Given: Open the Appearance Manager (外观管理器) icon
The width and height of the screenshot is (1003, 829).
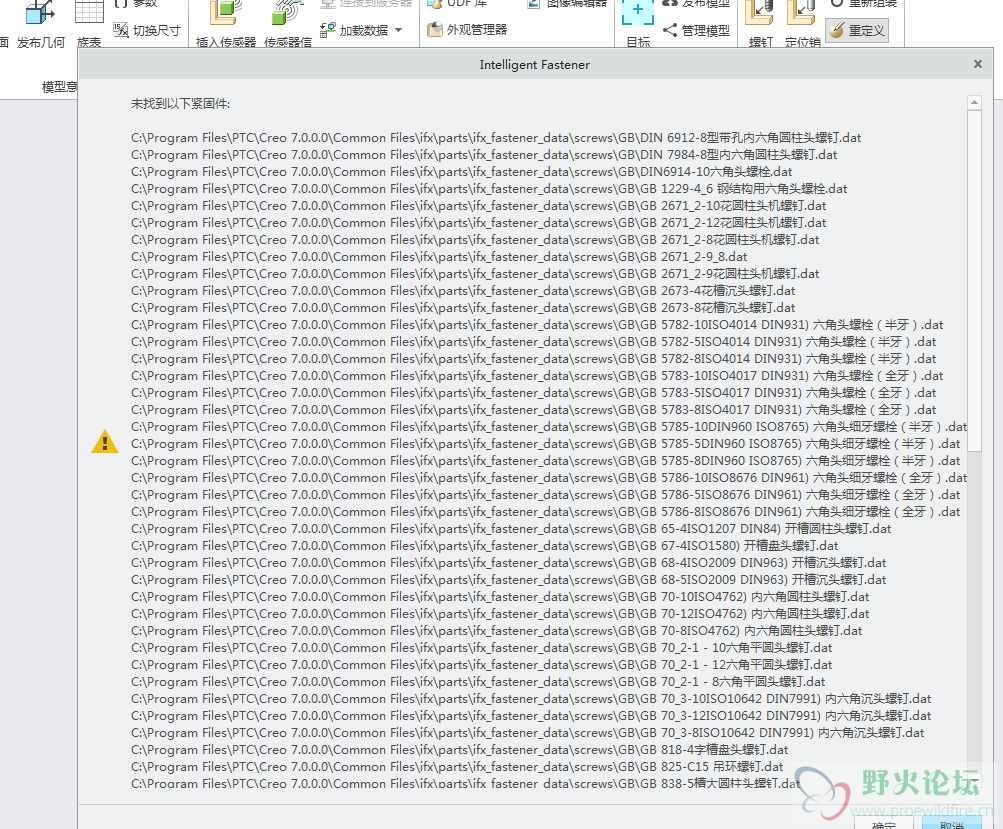Looking at the screenshot, I should point(435,29).
